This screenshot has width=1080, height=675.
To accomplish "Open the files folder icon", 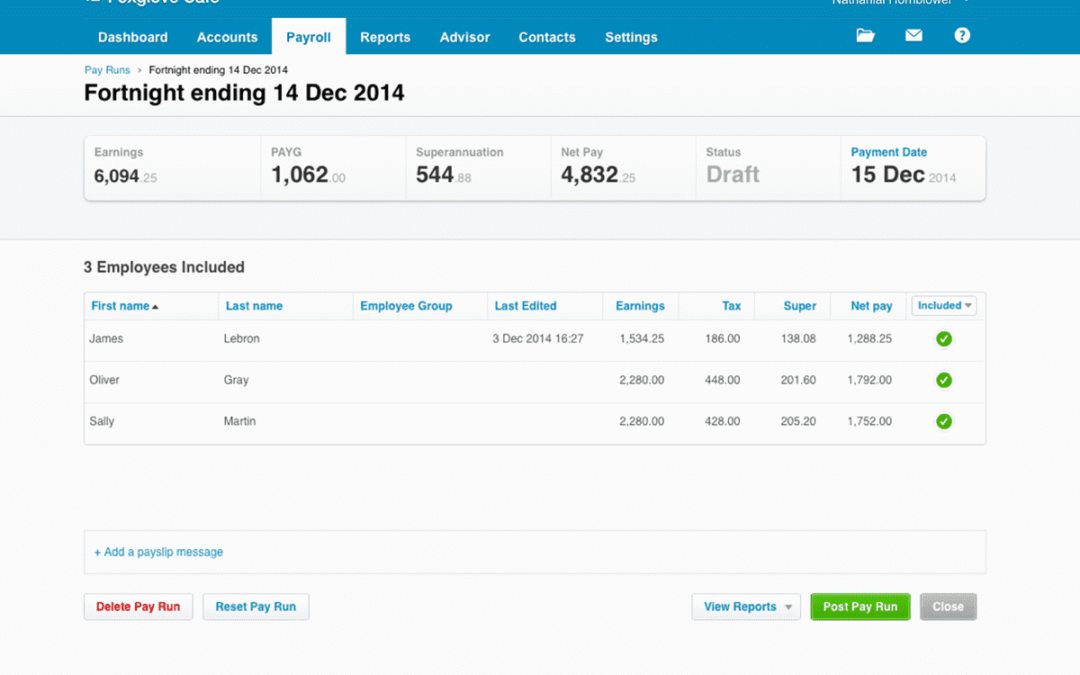I will [x=865, y=36].
